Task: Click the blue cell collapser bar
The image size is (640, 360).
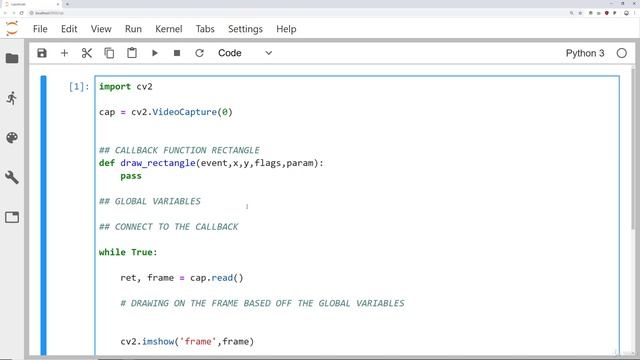Action: tap(43, 215)
